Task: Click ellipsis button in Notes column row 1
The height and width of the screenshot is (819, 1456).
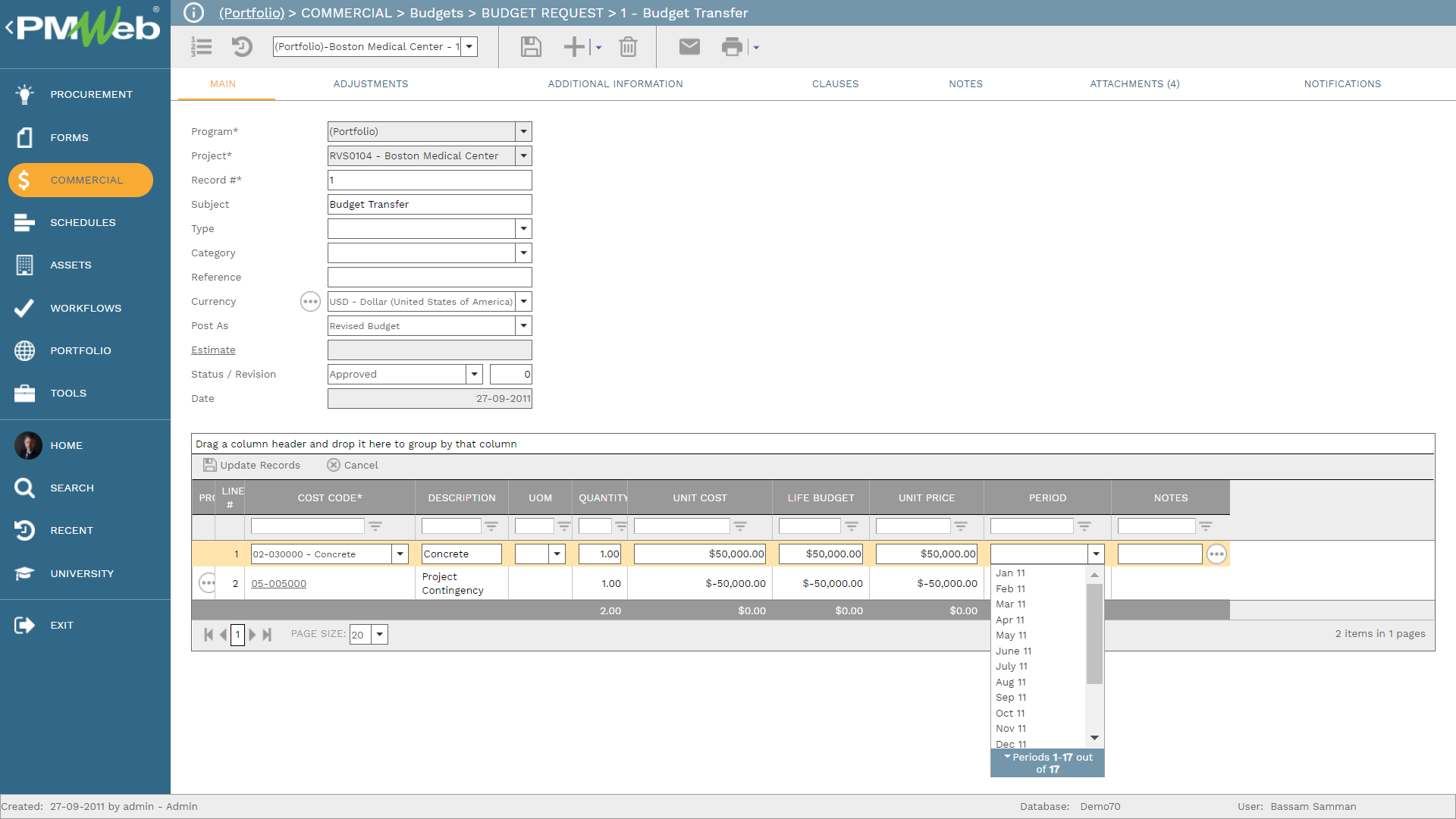Action: (x=1216, y=554)
